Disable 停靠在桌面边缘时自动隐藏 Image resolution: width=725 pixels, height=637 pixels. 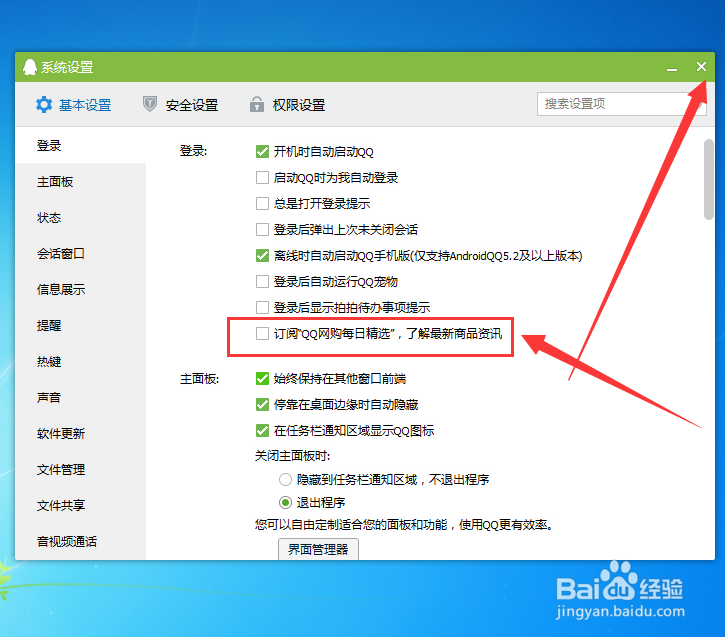click(262, 404)
